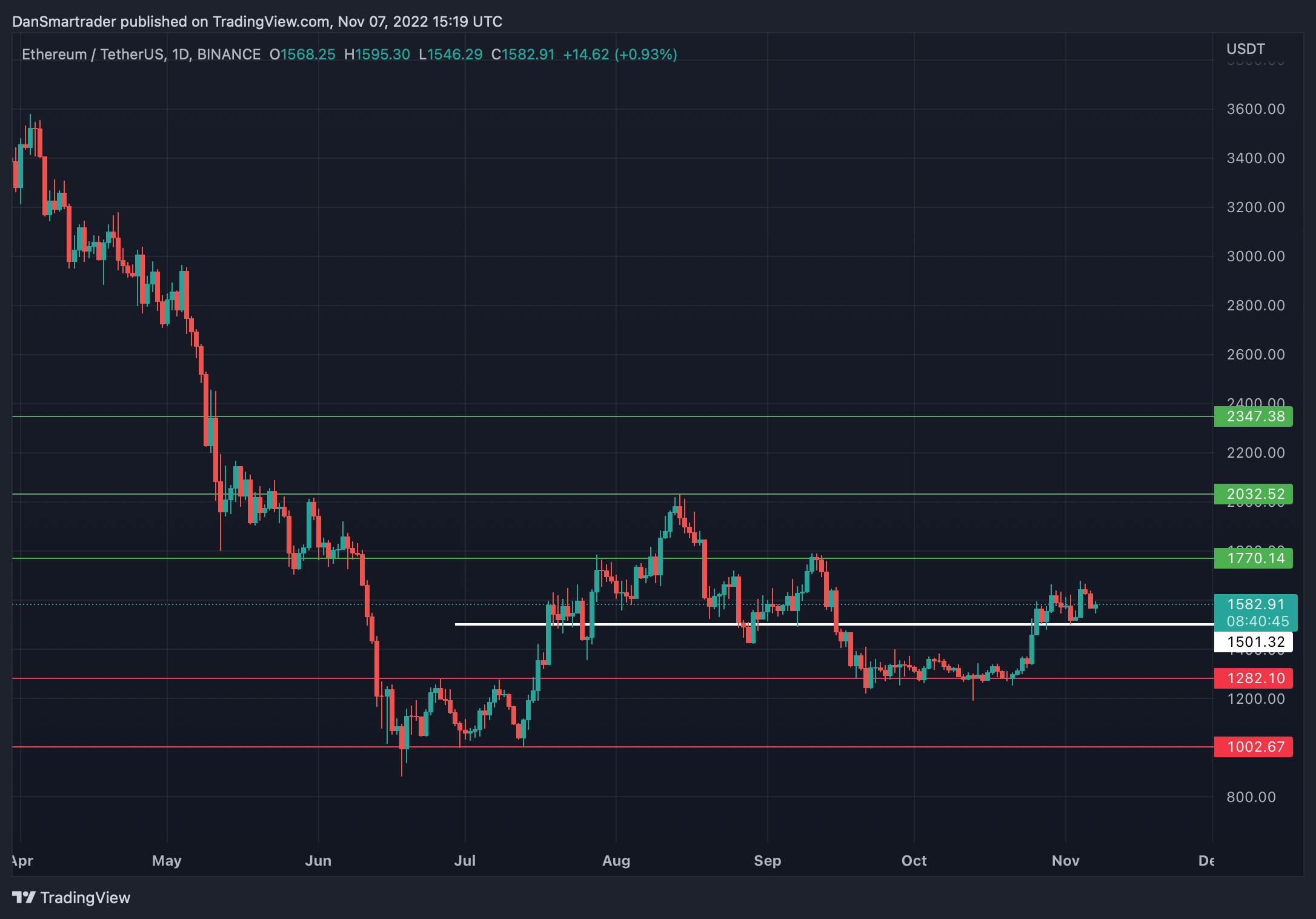Click the 1770.14 green price label

1253,558
